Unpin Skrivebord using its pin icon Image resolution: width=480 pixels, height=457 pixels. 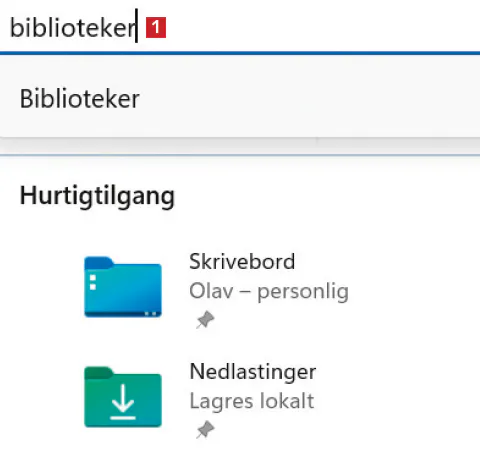click(x=205, y=320)
